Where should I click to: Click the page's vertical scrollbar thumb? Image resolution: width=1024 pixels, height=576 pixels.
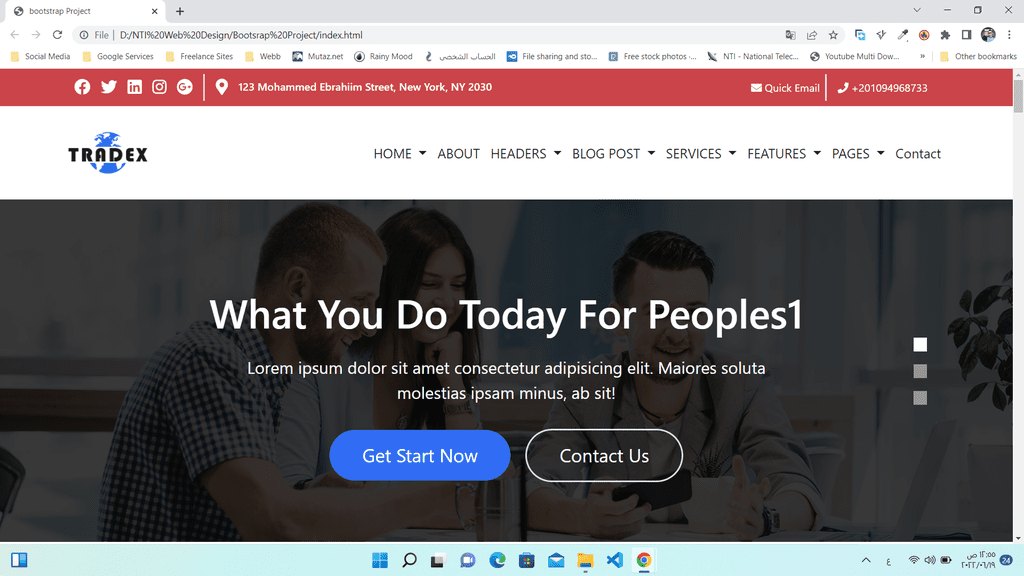1018,97
